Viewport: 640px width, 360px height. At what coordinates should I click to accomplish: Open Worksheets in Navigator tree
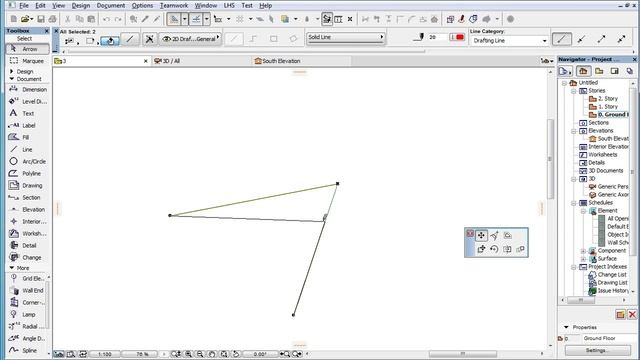click(x=598, y=155)
